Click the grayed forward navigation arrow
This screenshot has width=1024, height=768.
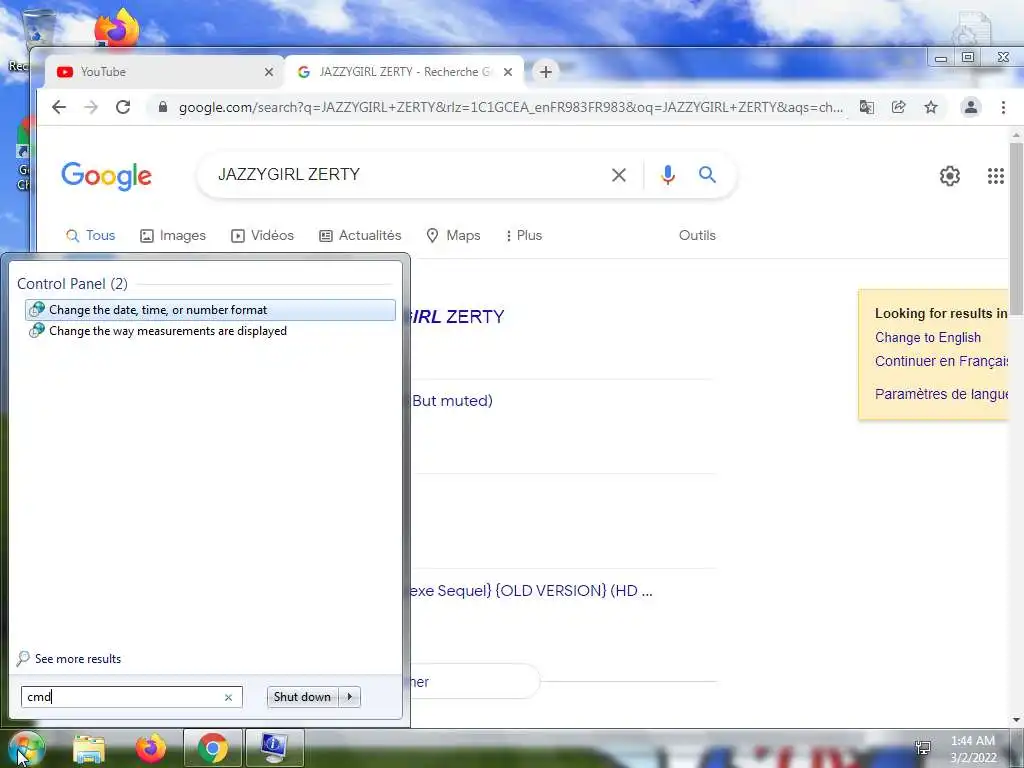point(91,107)
